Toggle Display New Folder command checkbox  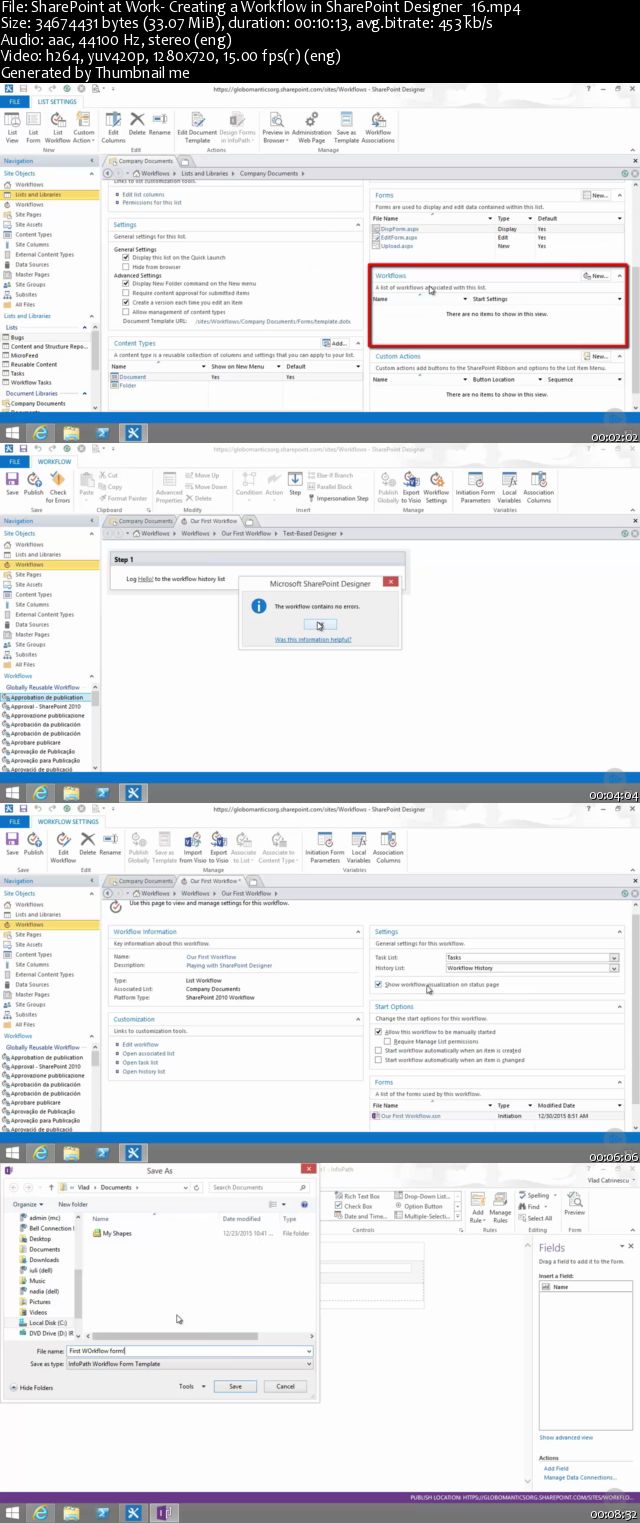click(125, 283)
